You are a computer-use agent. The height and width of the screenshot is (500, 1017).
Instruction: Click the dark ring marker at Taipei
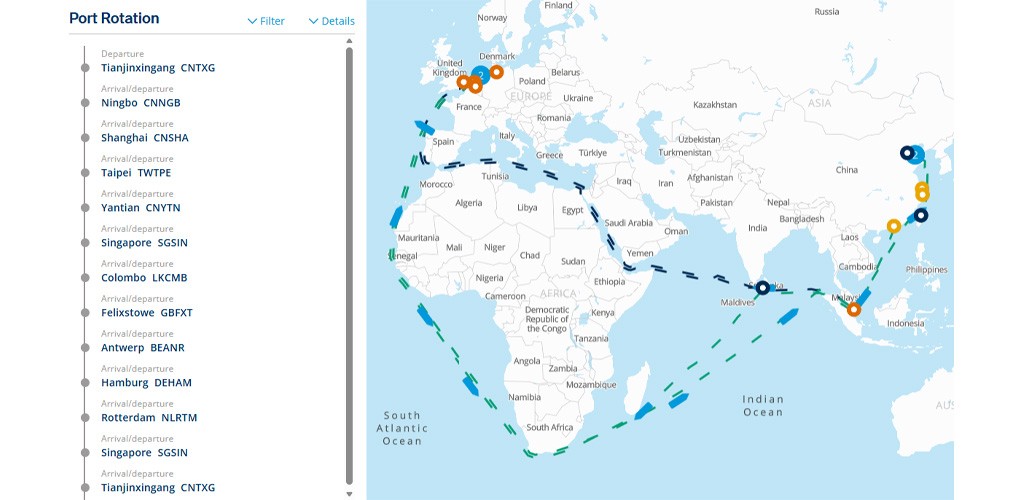[x=920, y=215]
